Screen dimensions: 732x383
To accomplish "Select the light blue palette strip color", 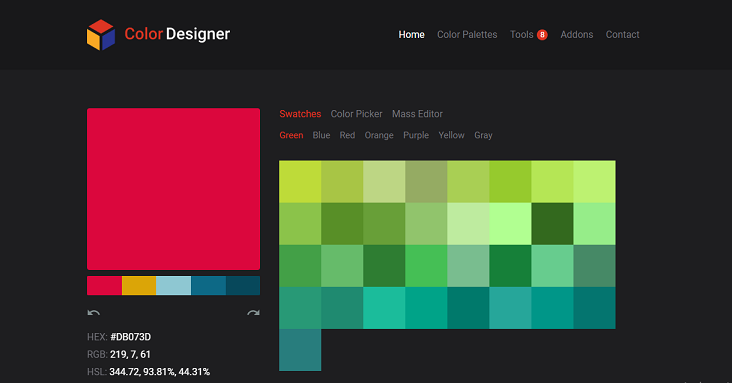I will 173,285.
